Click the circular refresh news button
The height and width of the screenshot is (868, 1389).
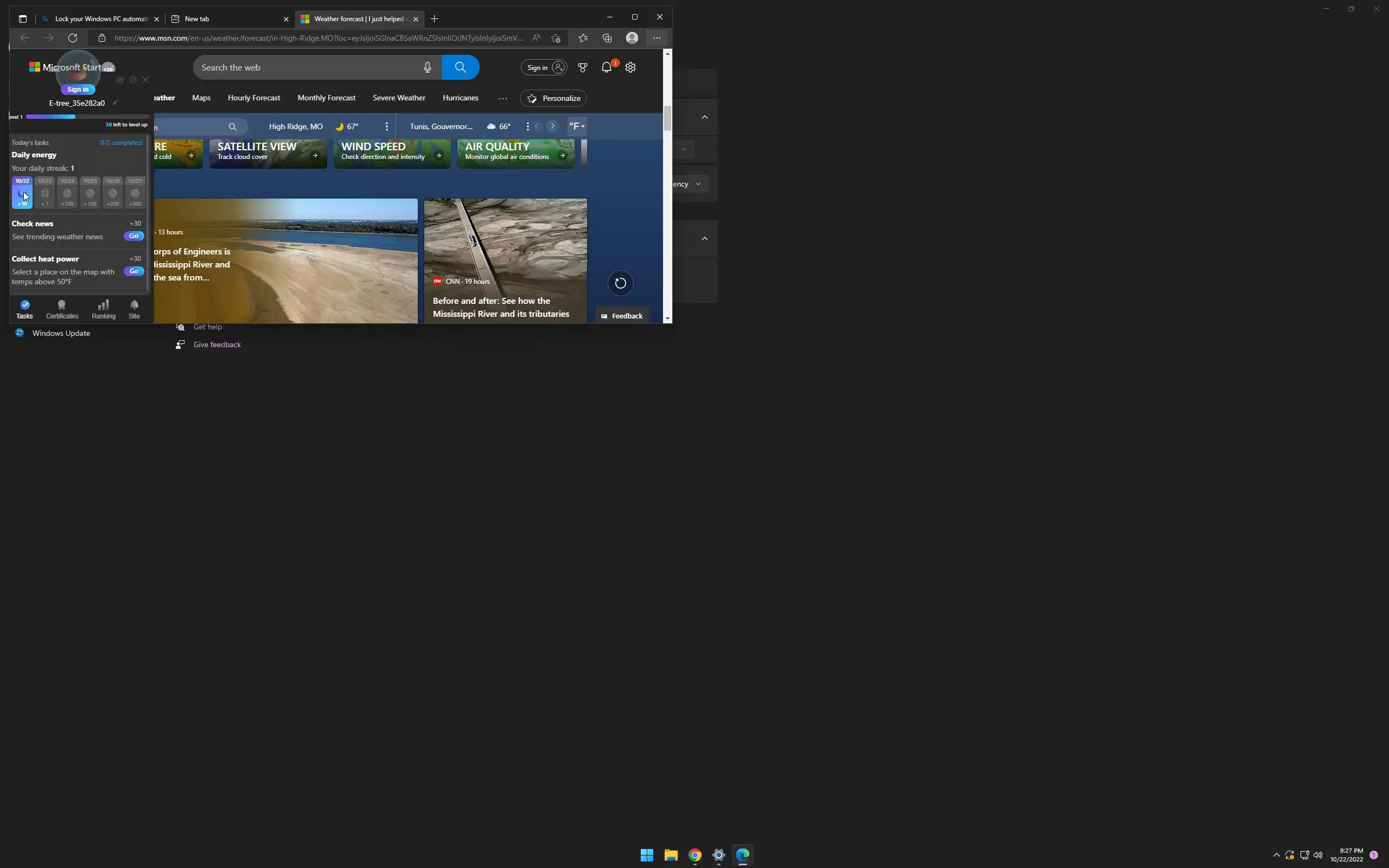pyautogui.click(x=620, y=283)
